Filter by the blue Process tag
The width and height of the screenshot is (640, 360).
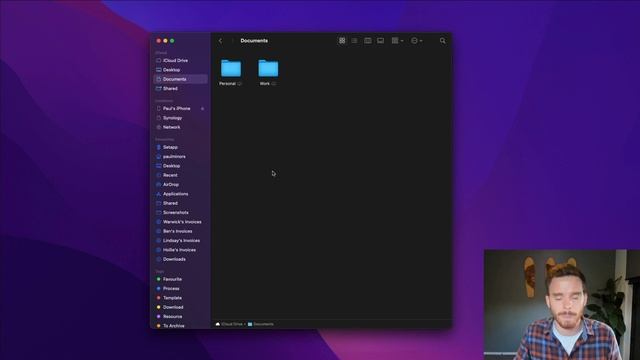coord(180,289)
